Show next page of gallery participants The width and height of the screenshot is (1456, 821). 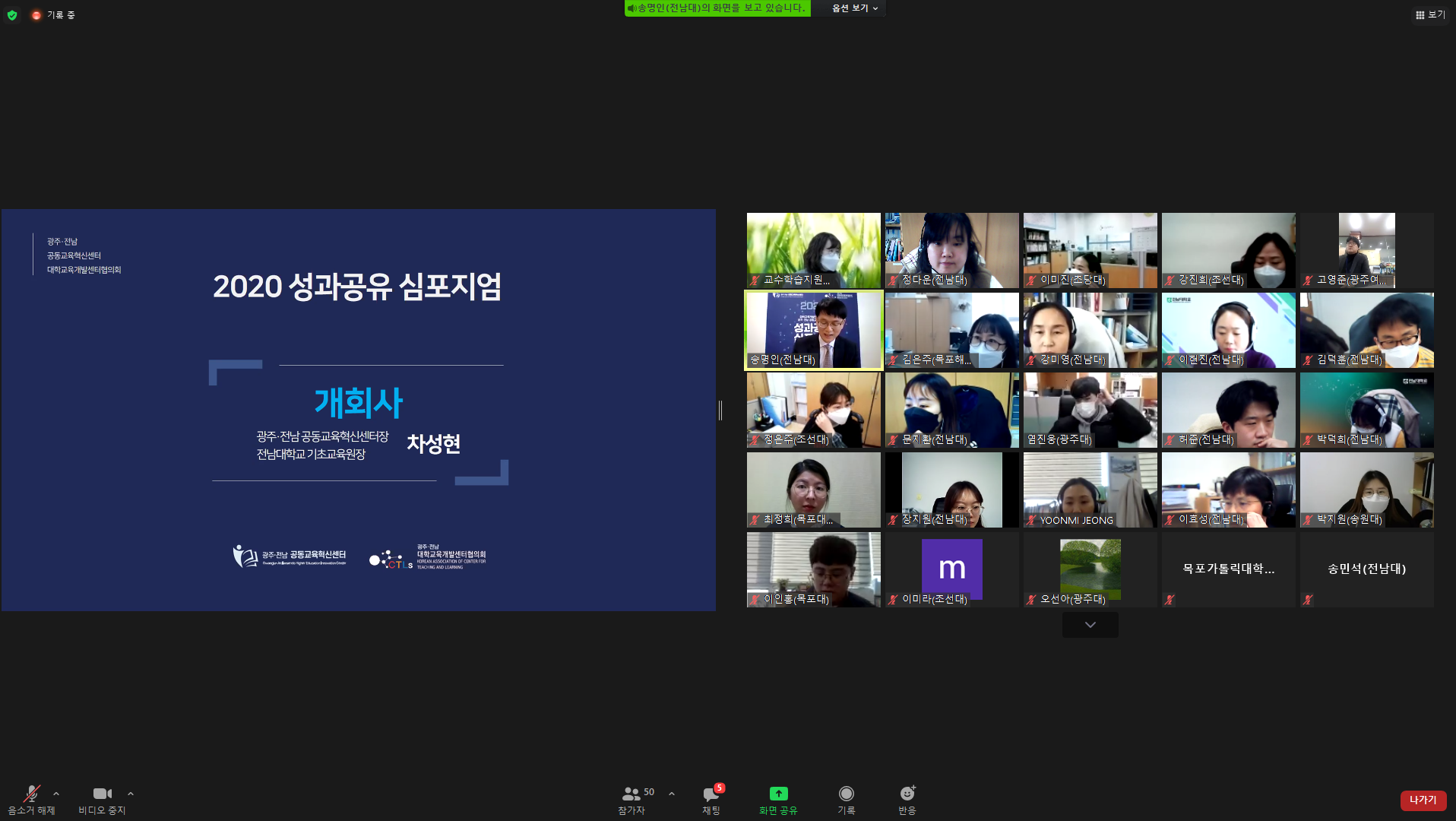[x=1090, y=625]
